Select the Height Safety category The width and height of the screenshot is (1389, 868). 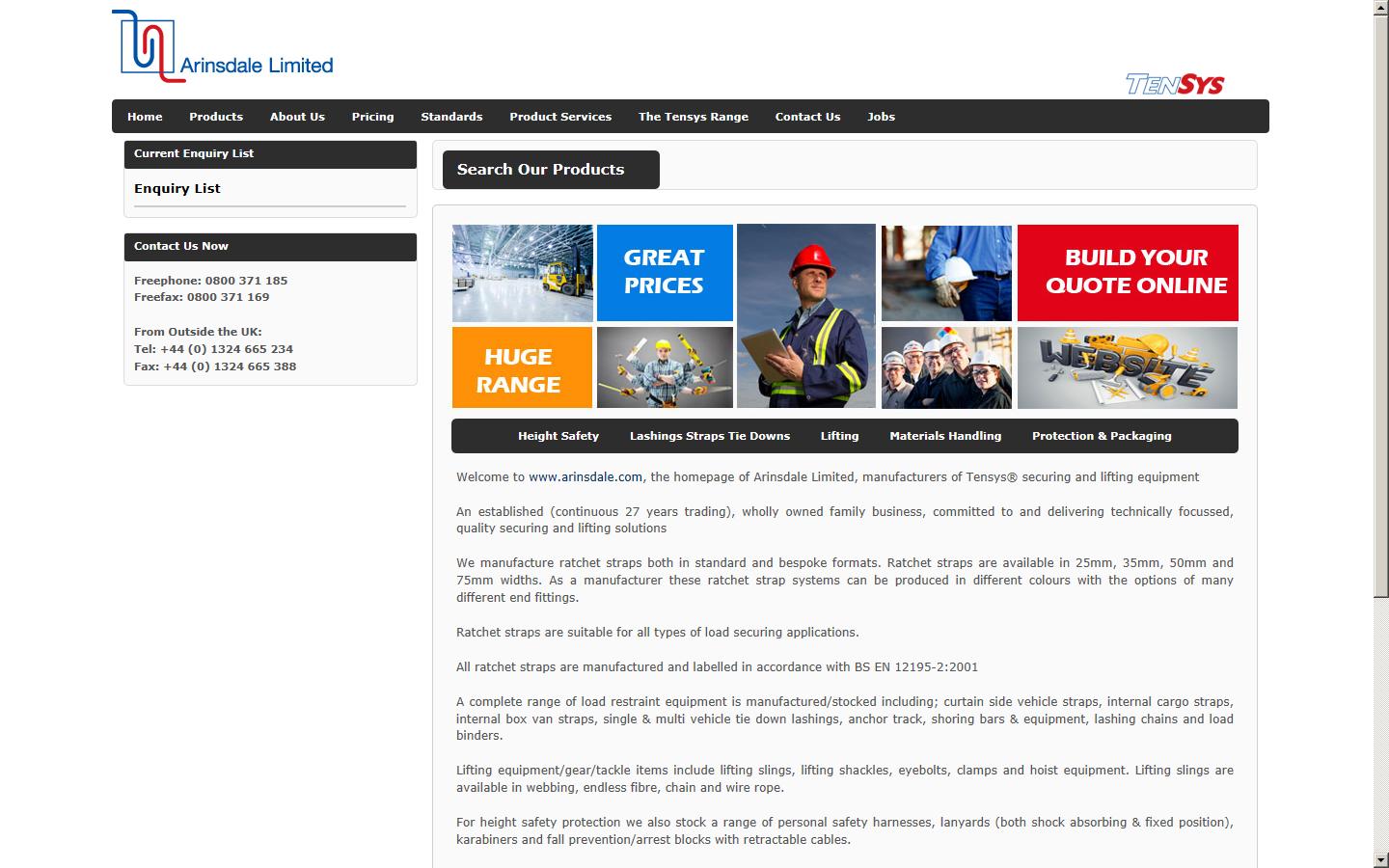558,436
